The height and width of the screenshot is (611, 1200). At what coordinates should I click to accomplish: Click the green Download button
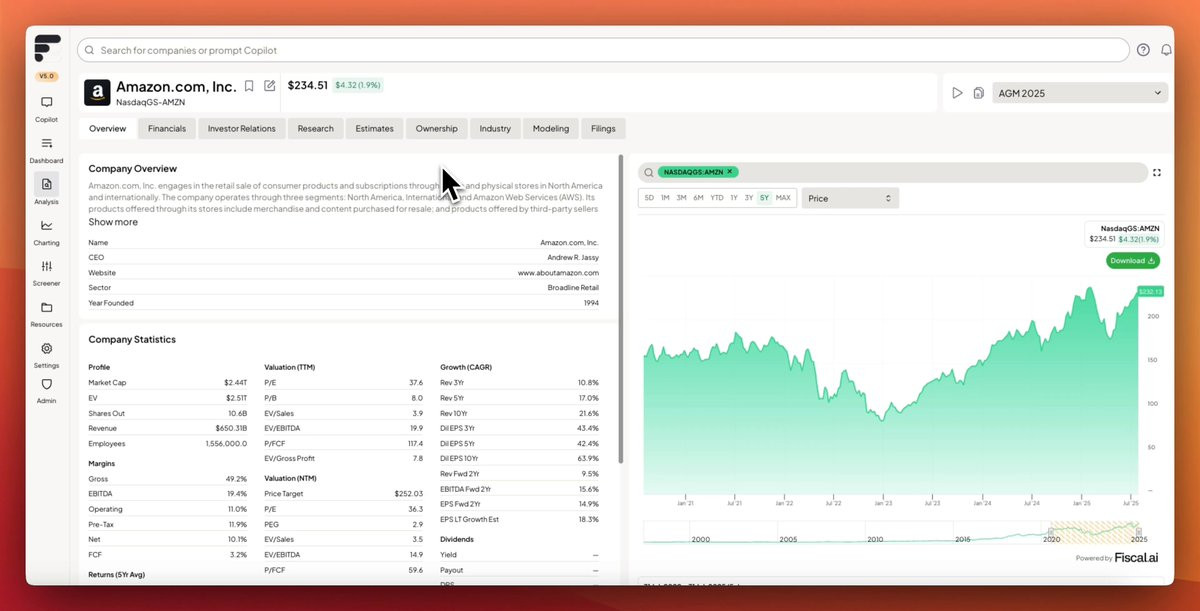point(1133,261)
